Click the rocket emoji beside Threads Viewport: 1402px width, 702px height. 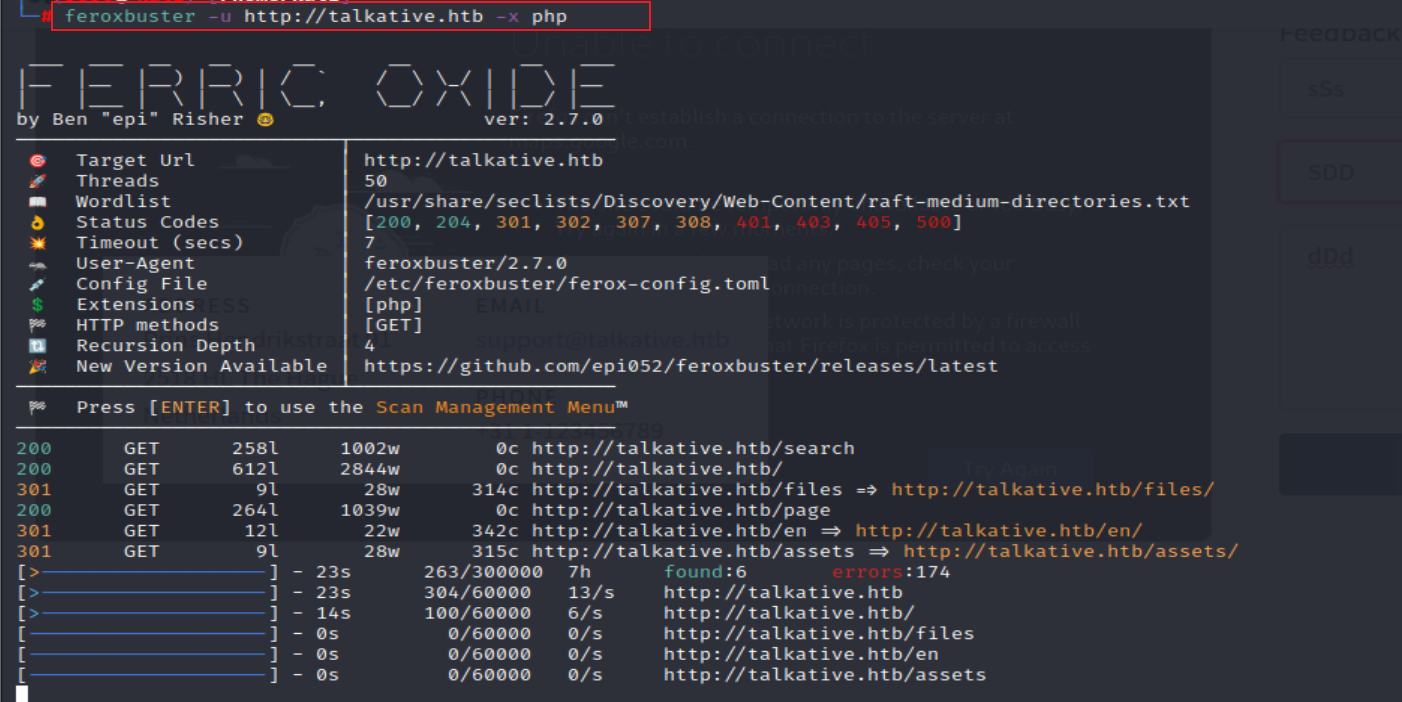38,181
